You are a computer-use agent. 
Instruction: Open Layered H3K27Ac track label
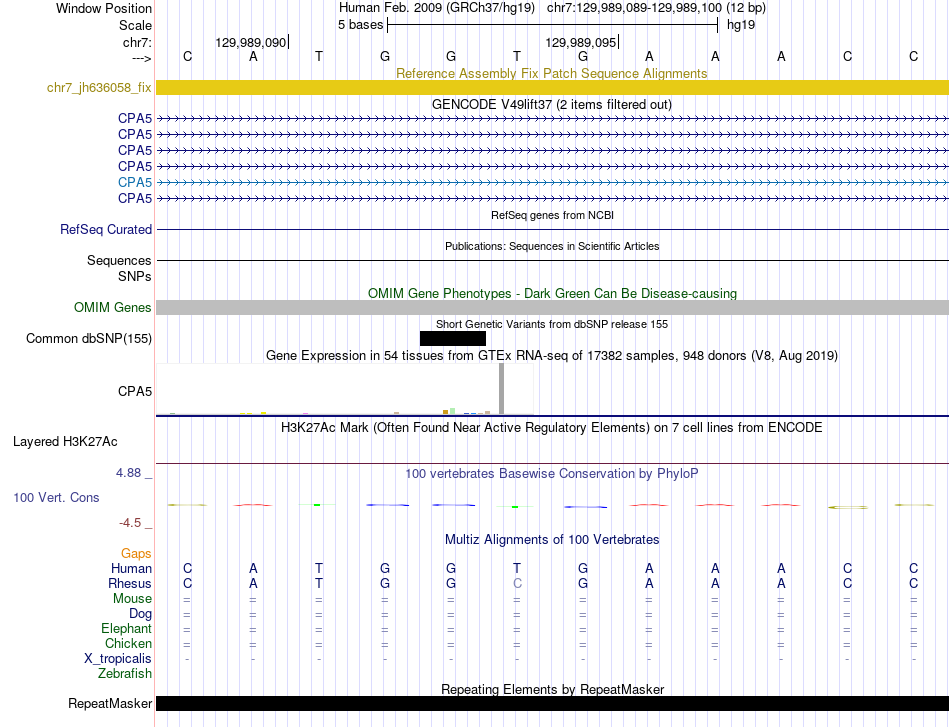pos(65,442)
